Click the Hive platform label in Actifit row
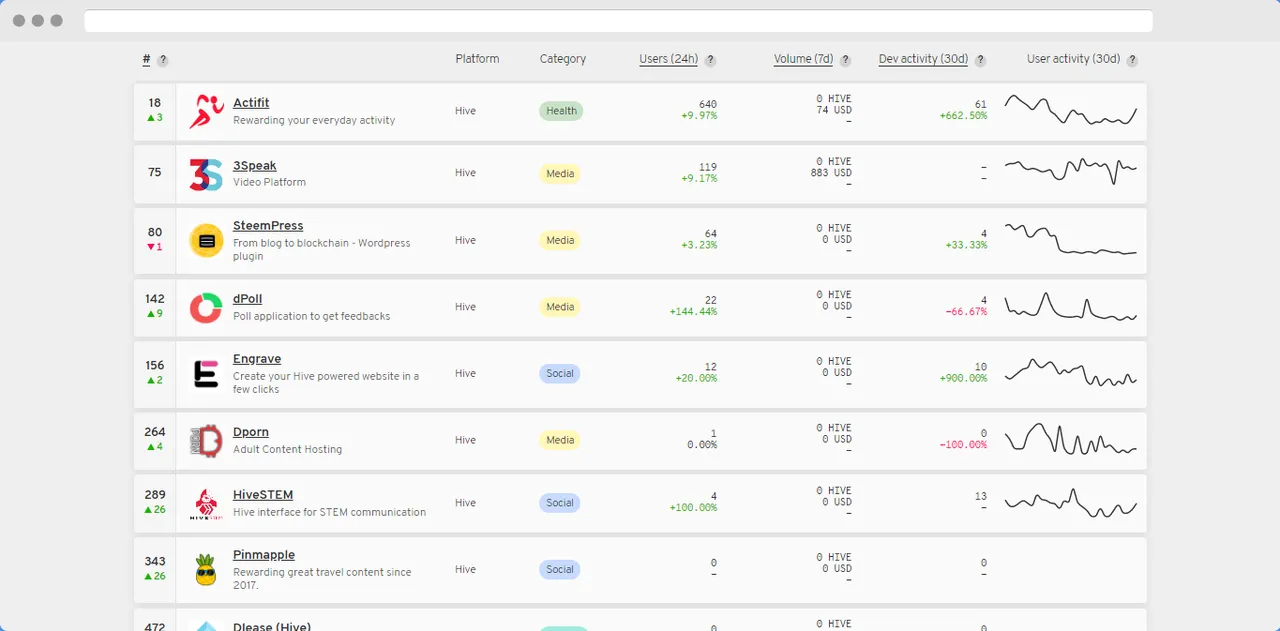This screenshot has height=631, width=1280. pos(465,111)
